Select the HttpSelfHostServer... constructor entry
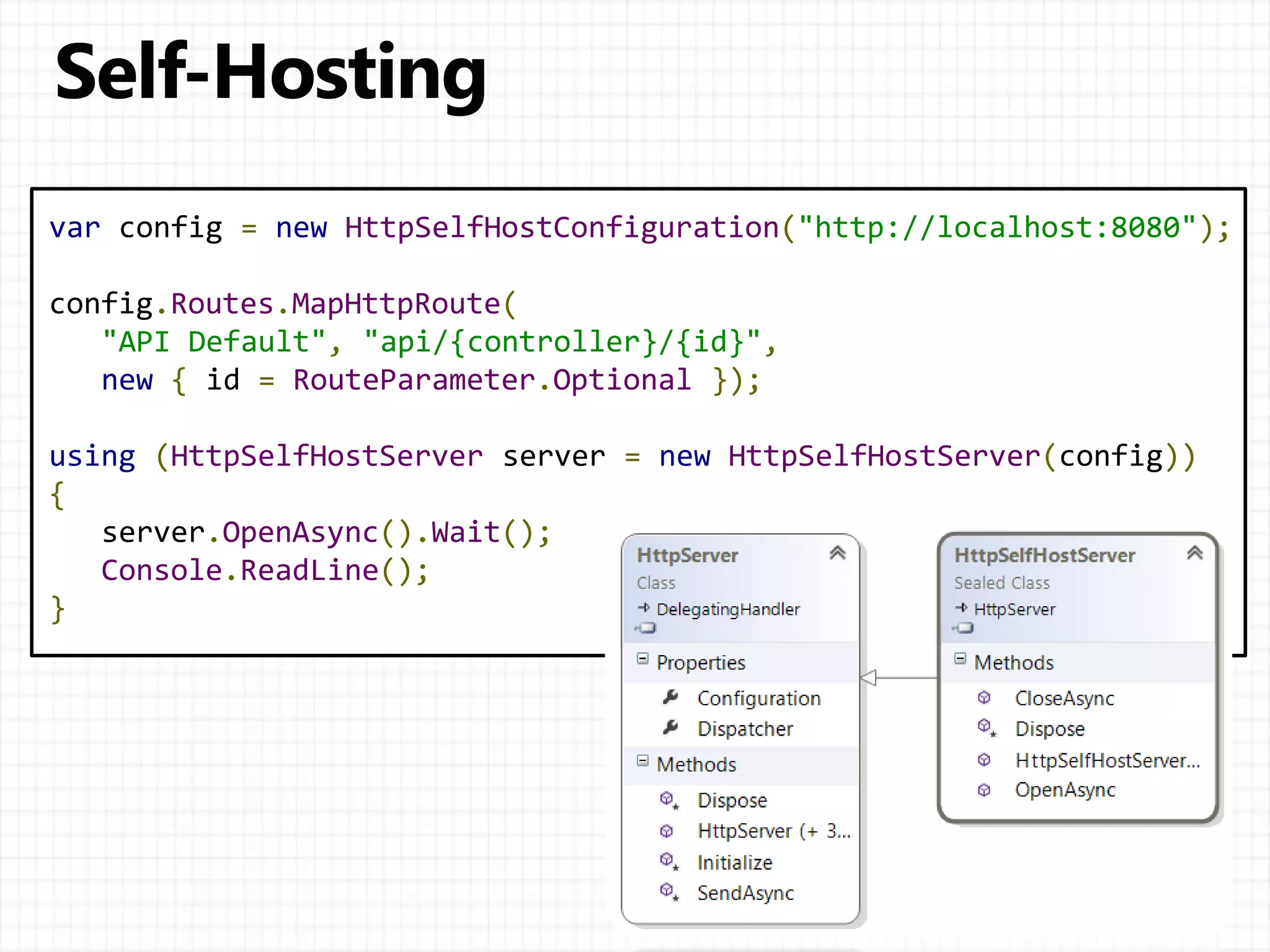 [x=1107, y=760]
